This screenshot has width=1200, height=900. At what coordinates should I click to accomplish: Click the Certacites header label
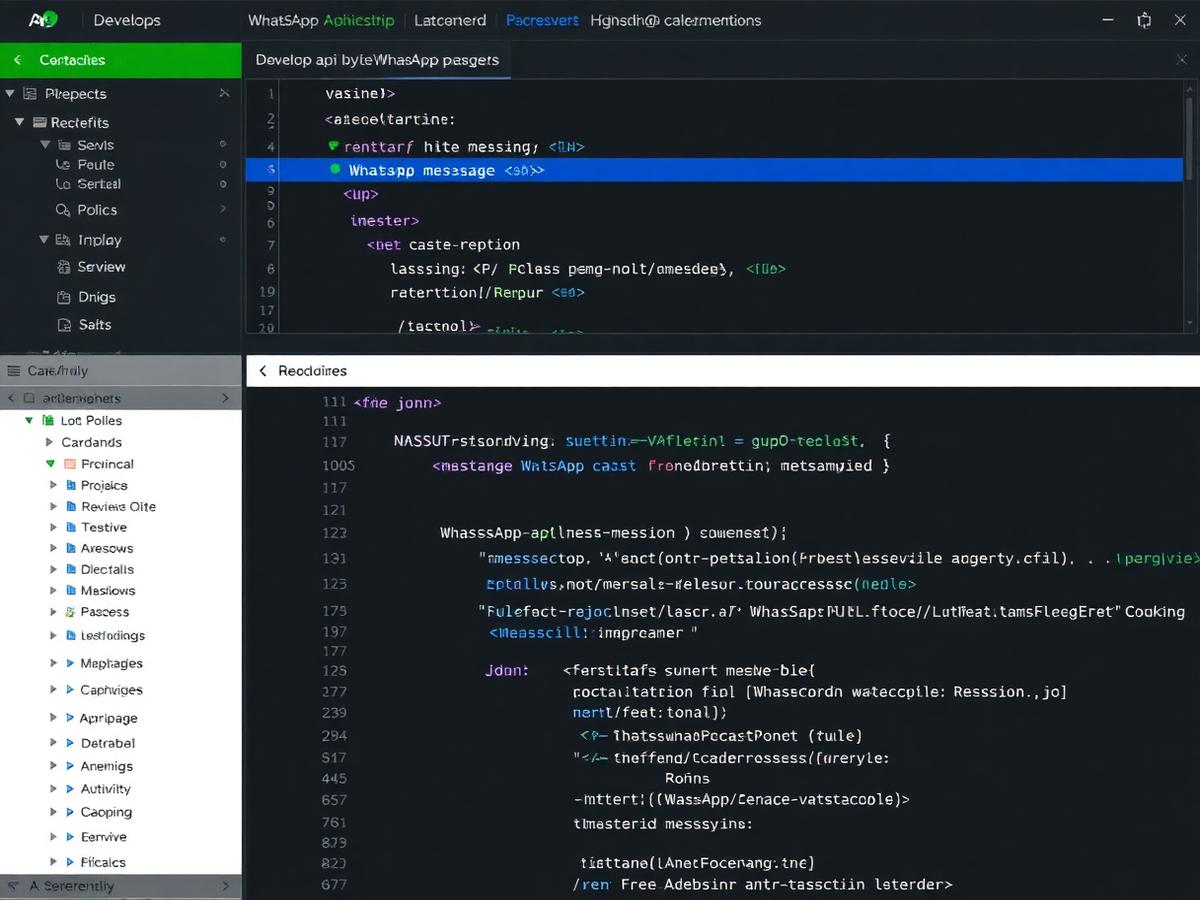click(x=72, y=60)
